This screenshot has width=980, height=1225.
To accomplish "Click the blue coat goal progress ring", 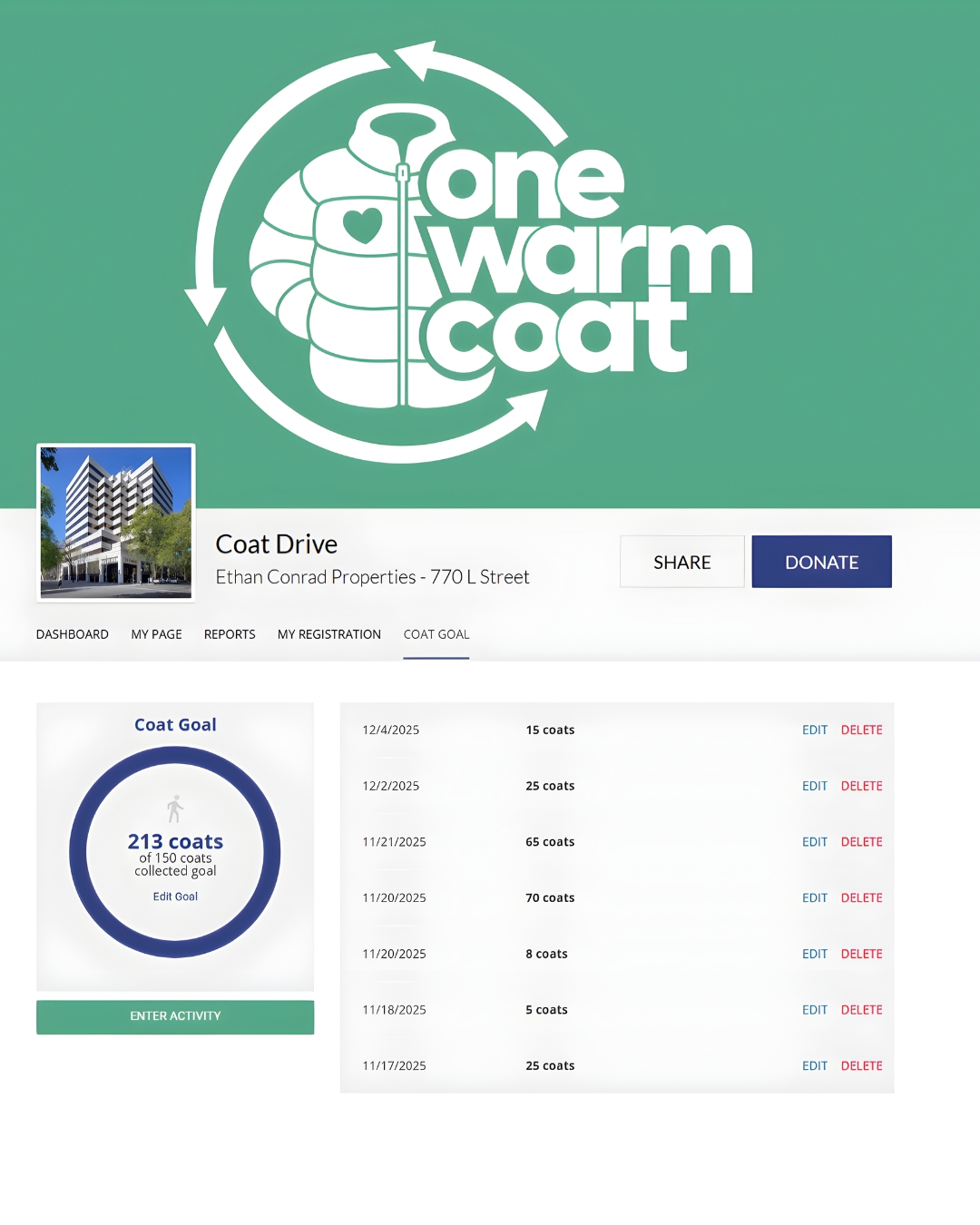I will [x=78, y=853].
